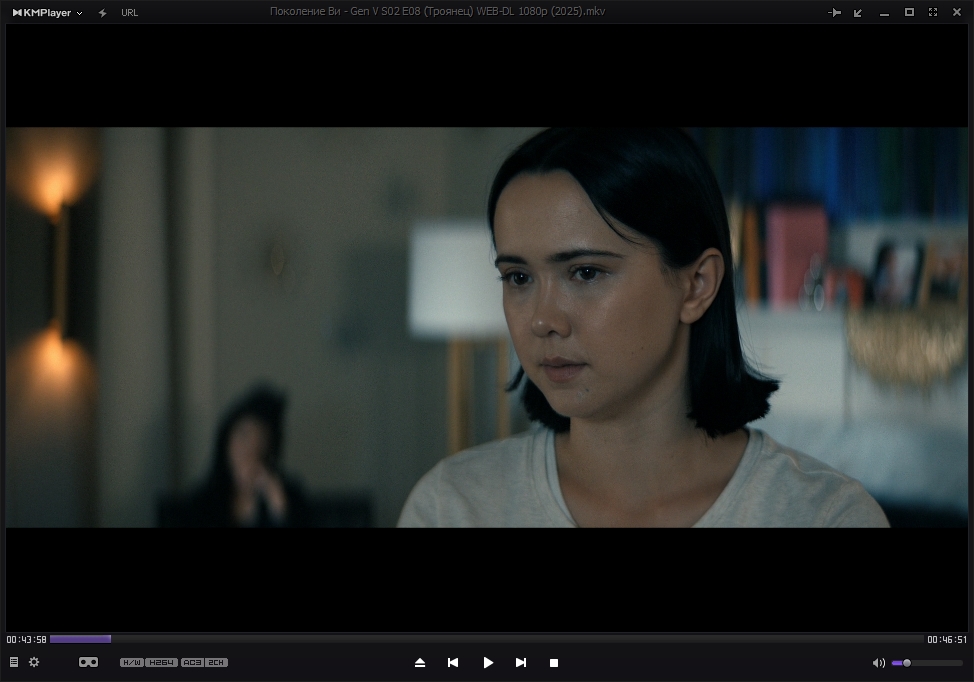Click the lightning bolt icon in title bar
The width and height of the screenshot is (974, 682).
[102, 12]
